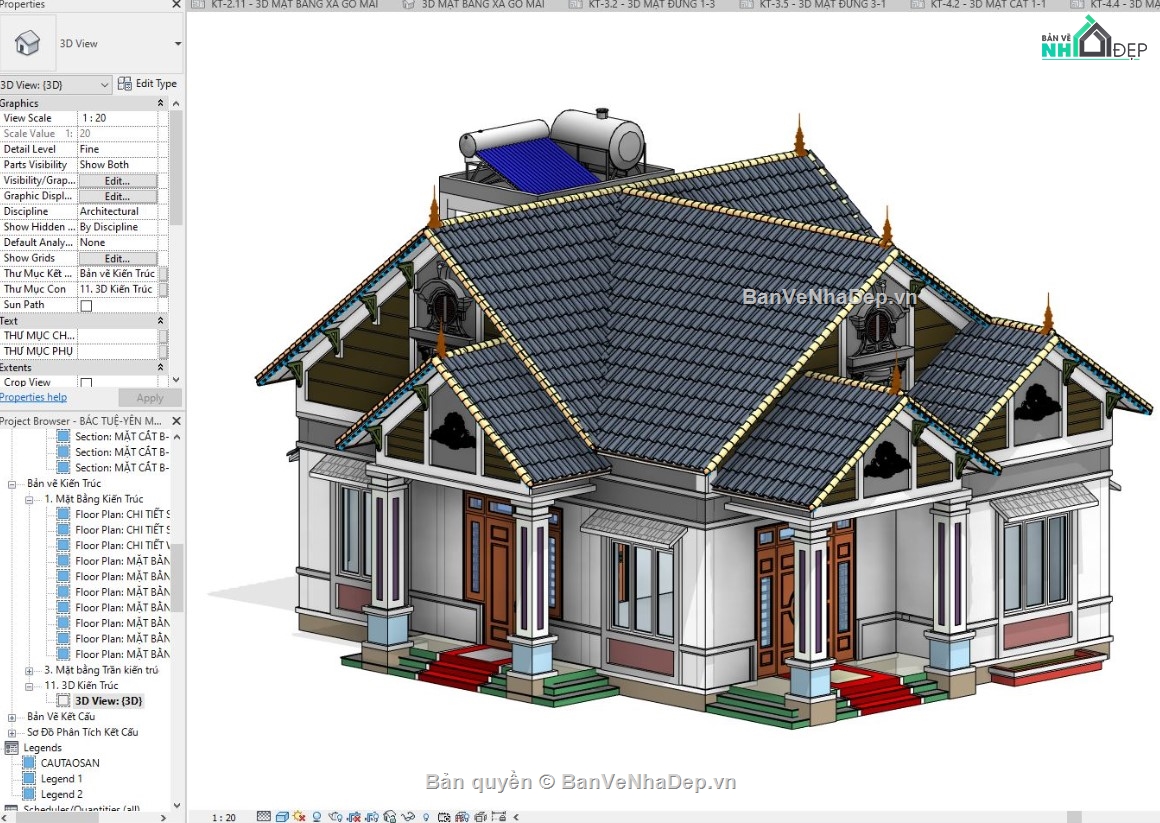Click the 3D View: {3D} item icon
The height and width of the screenshot is (823, 1160).
[x=64, y=700]
